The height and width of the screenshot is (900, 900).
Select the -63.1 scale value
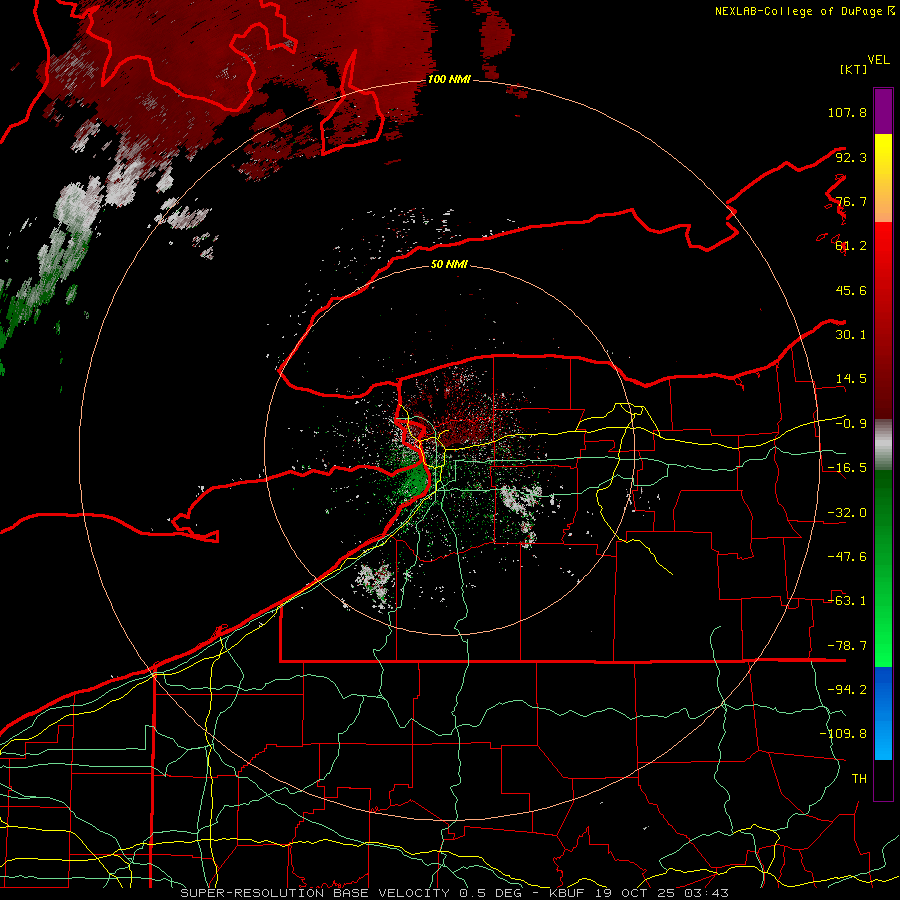point(847,601)
